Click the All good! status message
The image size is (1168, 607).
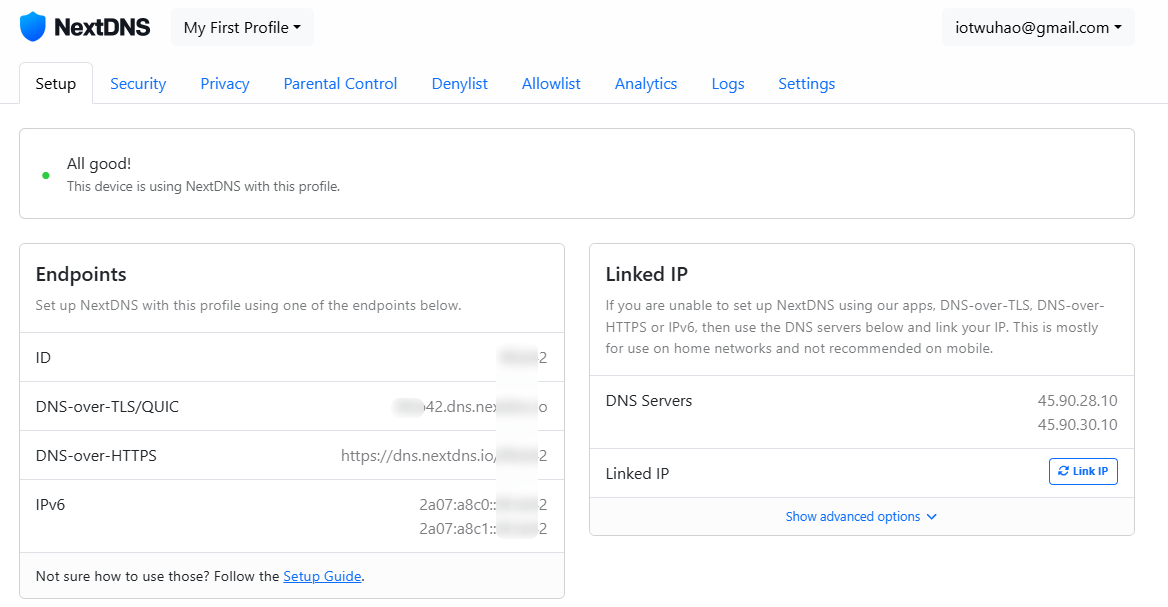click(x=99, y=164)
